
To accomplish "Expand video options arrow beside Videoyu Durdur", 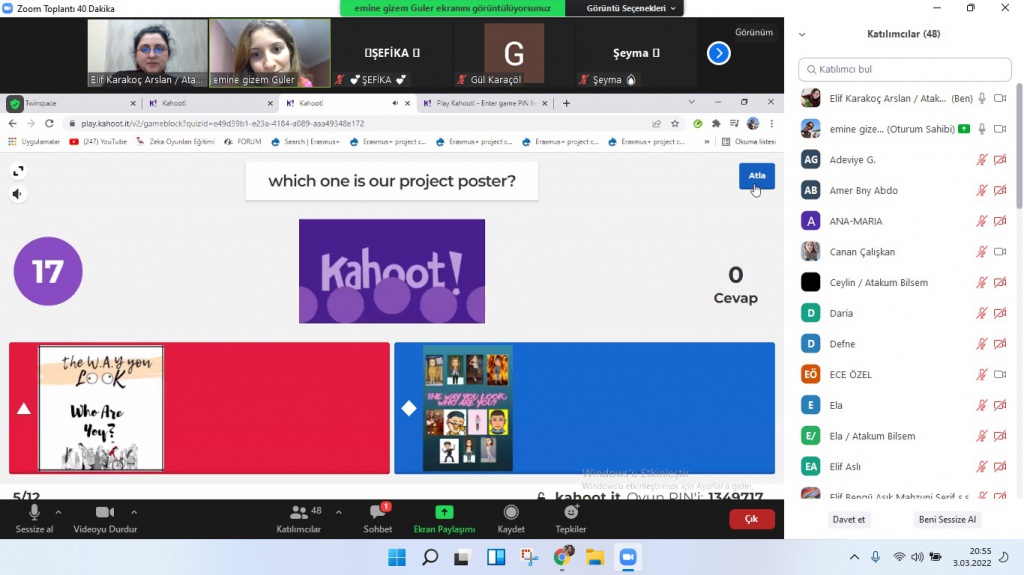I will pyautogui.click(x=134, y=512).
